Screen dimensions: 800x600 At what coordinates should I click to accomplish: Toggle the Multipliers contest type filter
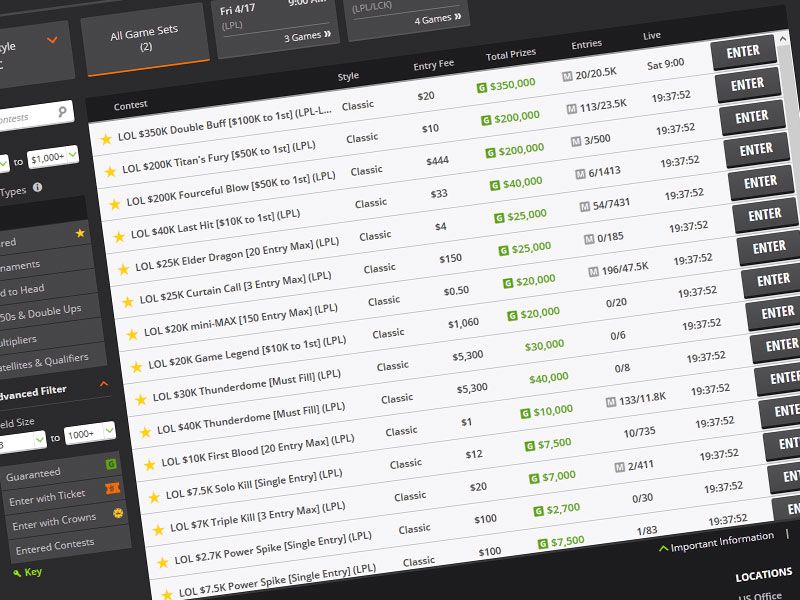[x=52, y=334]
